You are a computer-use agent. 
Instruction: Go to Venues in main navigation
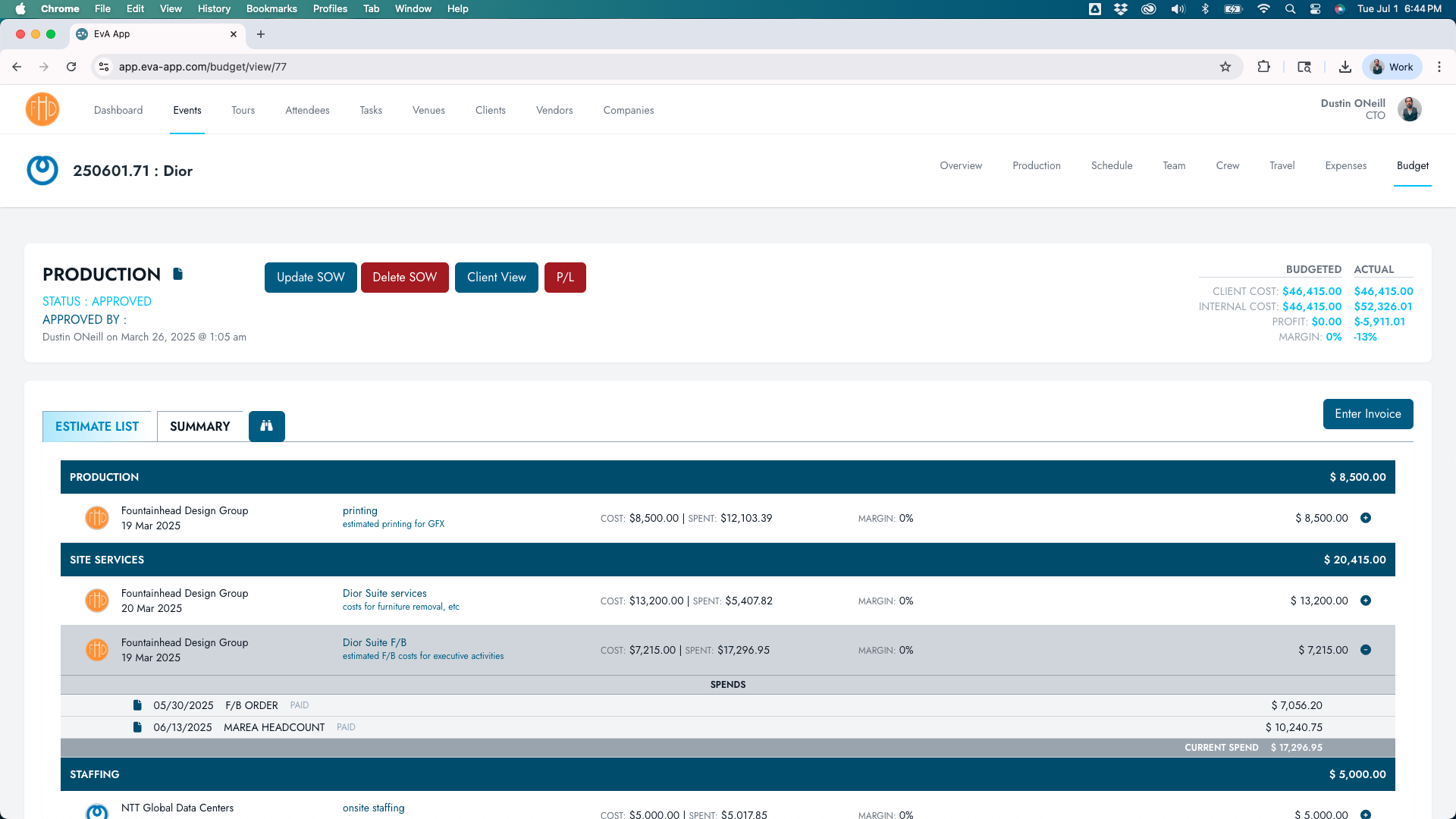[428, 110]
